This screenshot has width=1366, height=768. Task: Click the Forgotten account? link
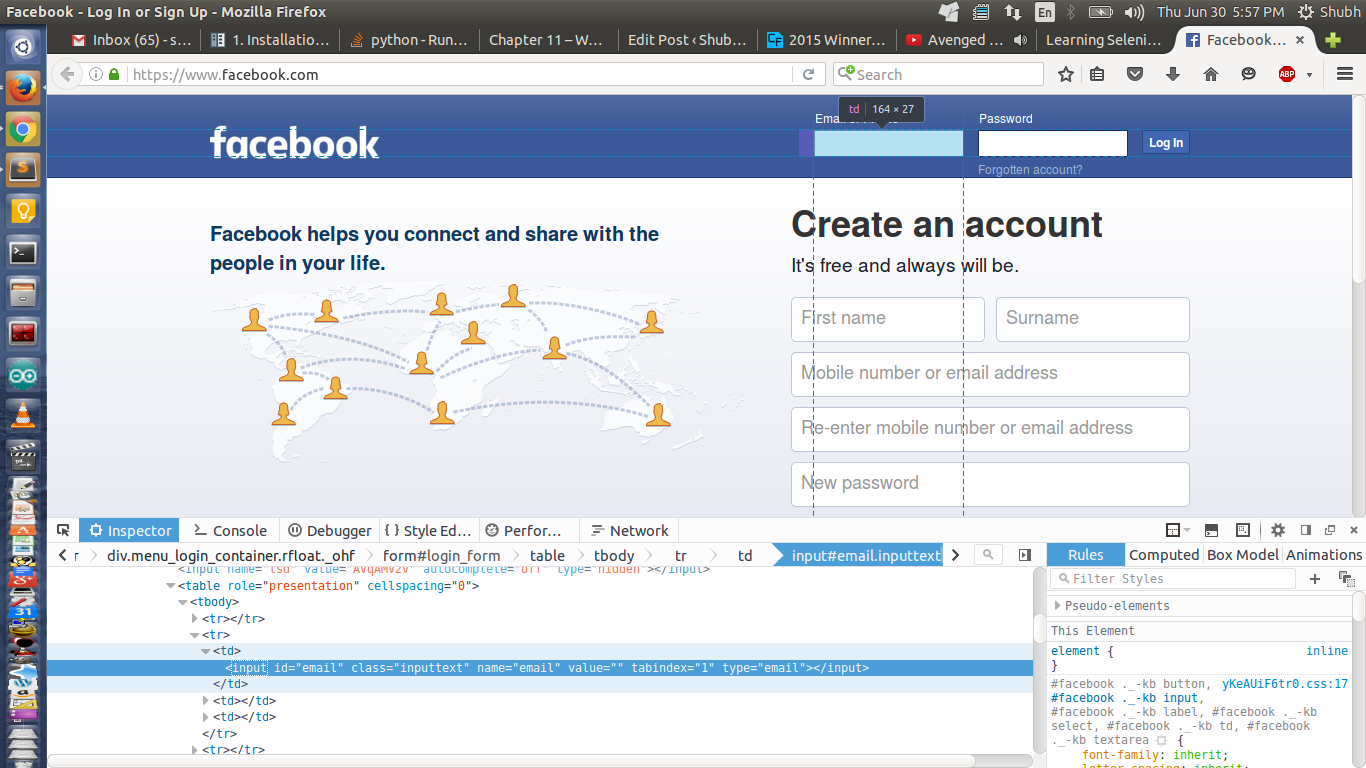[x=1029, y=170]
